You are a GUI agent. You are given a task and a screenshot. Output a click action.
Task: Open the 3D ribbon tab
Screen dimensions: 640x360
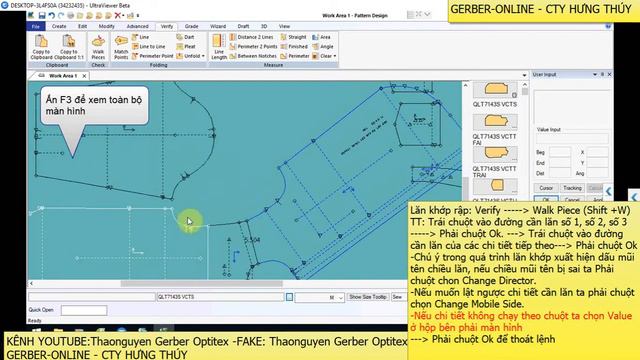pyautogui.click(x=264, y=26)
